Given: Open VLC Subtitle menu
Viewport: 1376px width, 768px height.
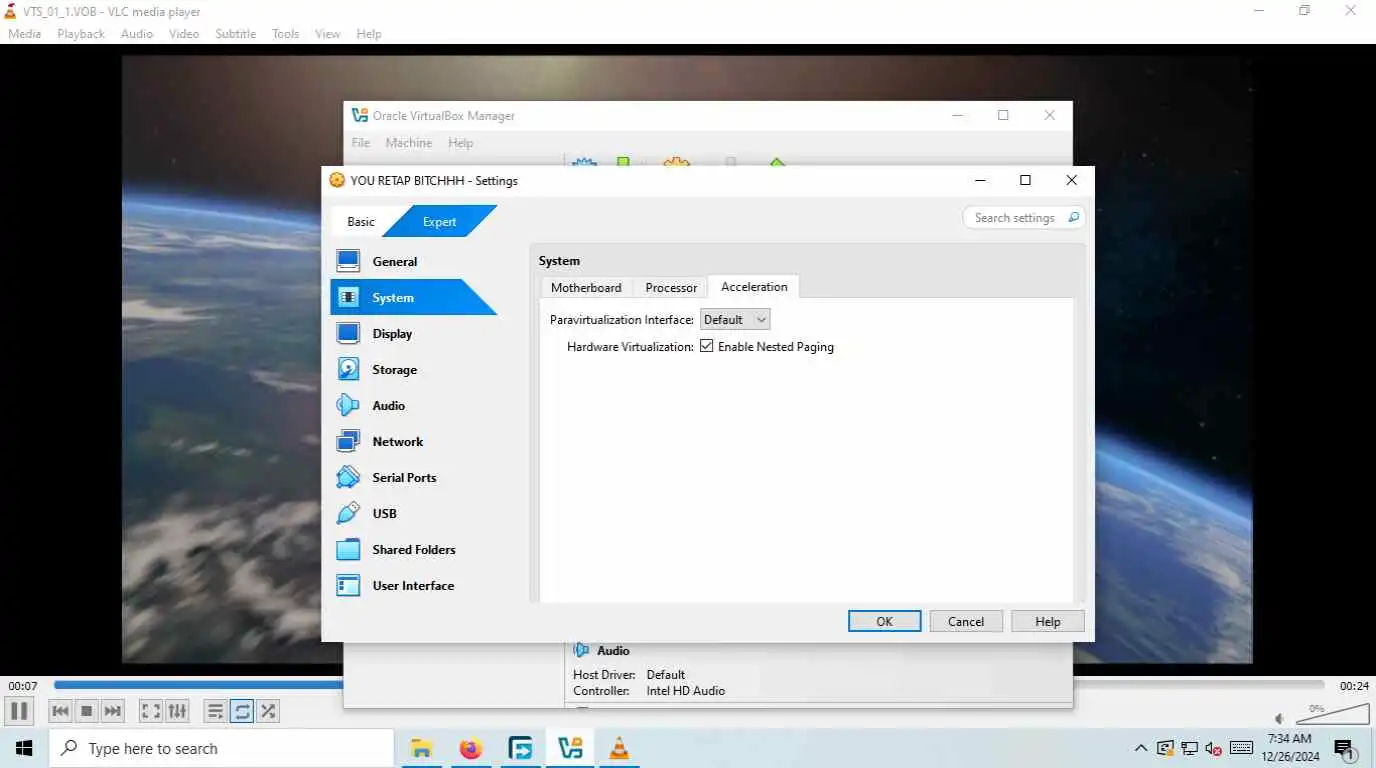Looking at the screenshot, I should (x=236, y=34).
